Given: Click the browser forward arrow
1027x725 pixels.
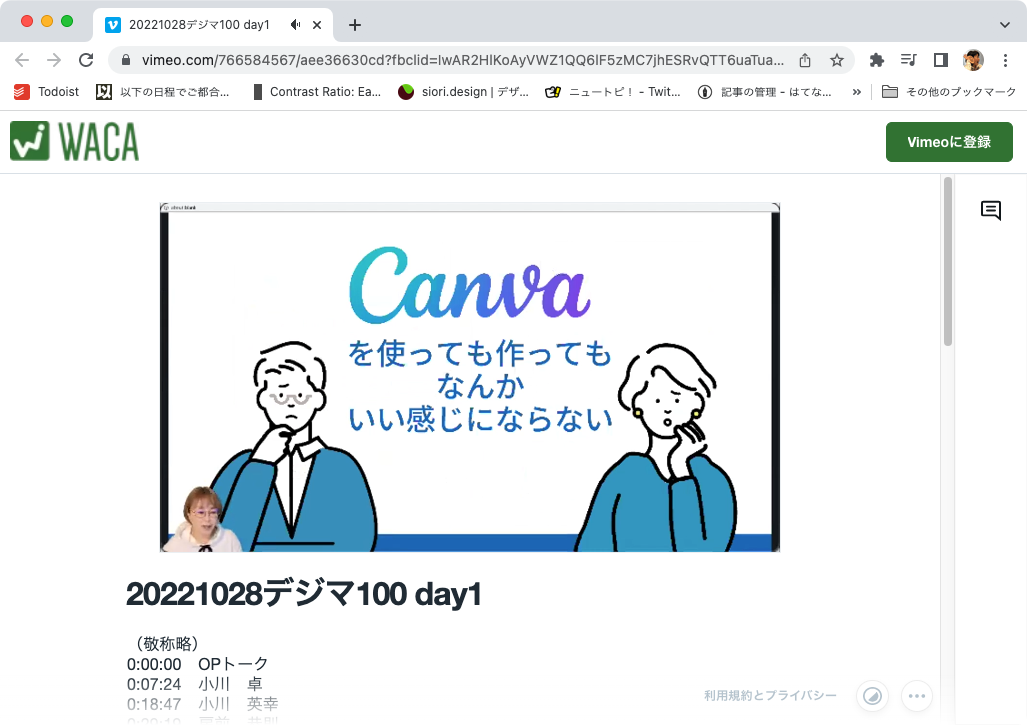Looking at the screenshot, I should (54, 60).
